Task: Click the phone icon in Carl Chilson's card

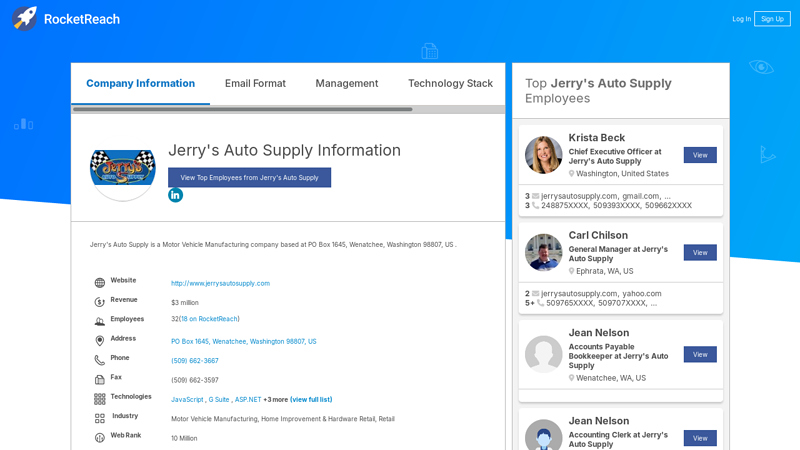Action: (540, 303)
